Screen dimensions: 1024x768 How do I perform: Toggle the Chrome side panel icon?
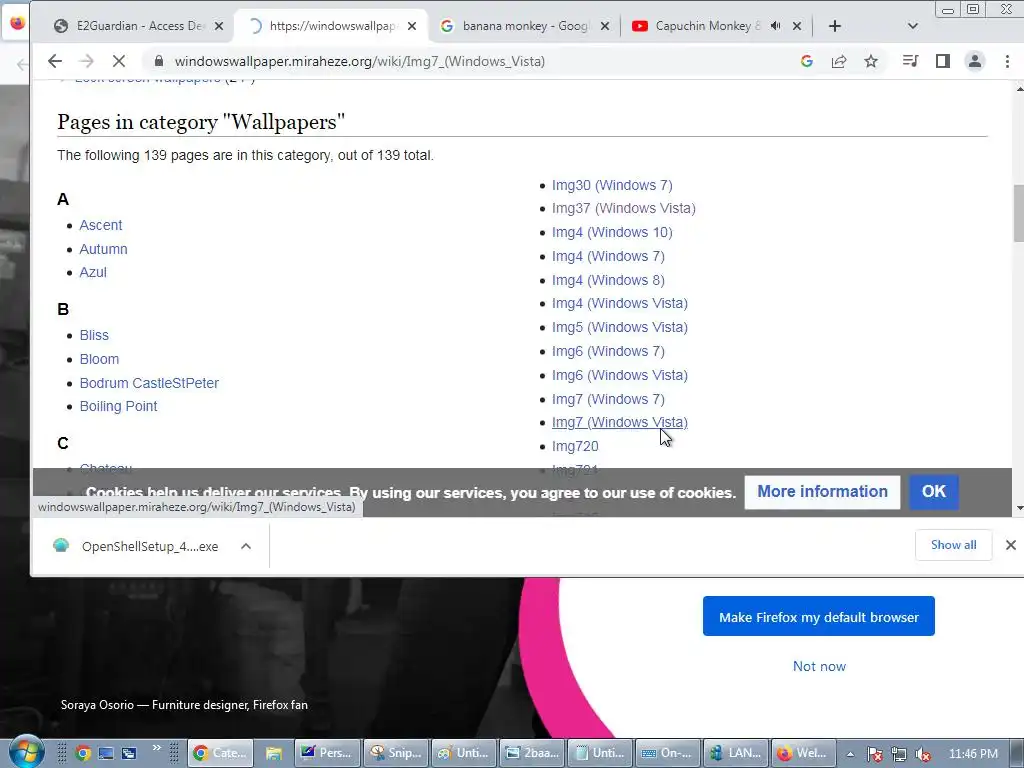point(942,61)
